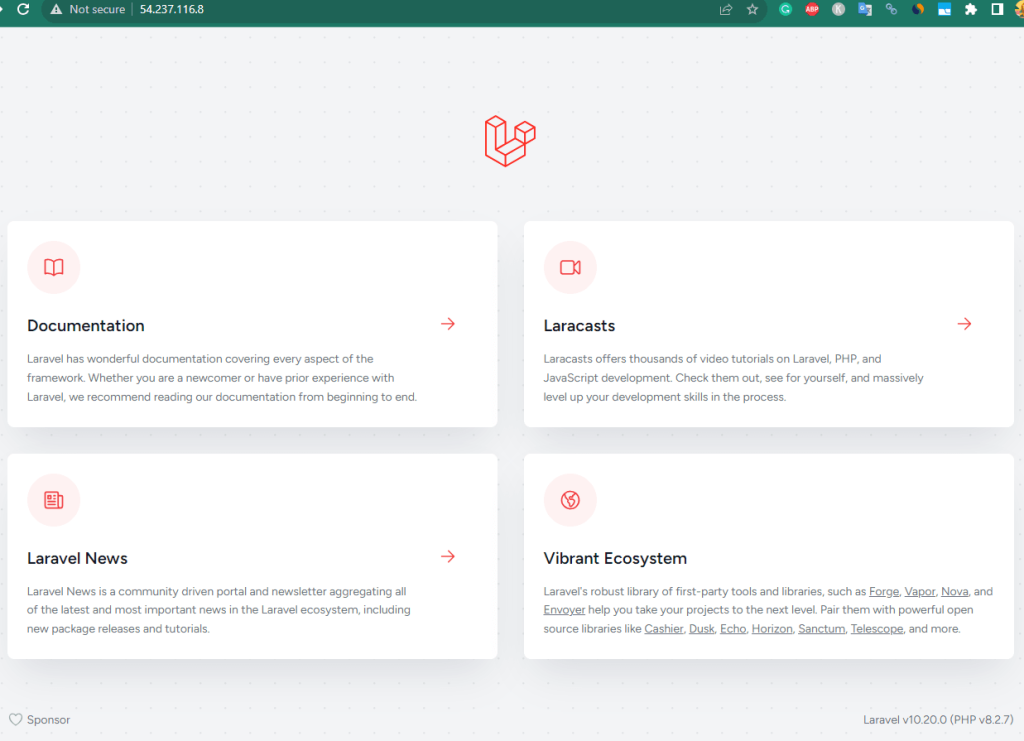This screenshot has height=741, width=1024.
Task: Follow the Telescope link
Action: [x=877, y=628]
